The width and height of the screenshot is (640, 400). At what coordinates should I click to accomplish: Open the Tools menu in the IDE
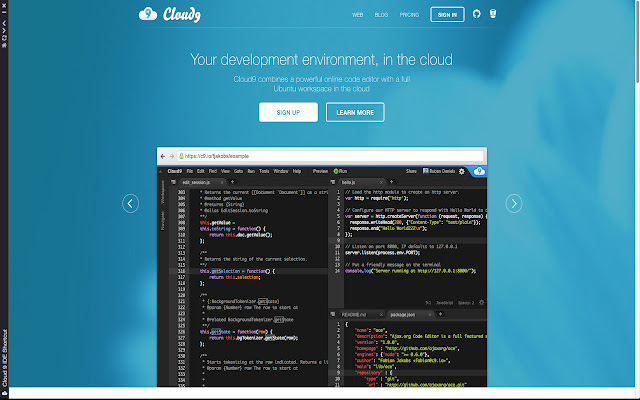(264, 171)
